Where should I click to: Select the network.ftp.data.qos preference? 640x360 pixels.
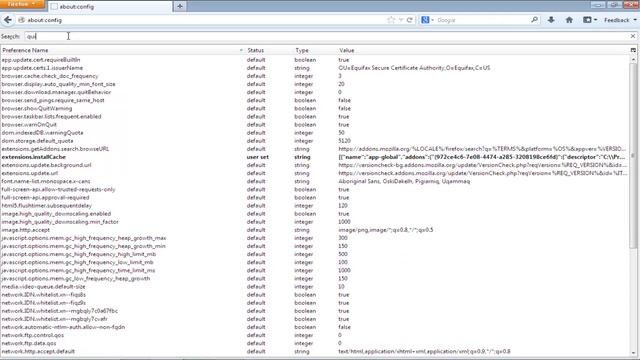point(315,343)
